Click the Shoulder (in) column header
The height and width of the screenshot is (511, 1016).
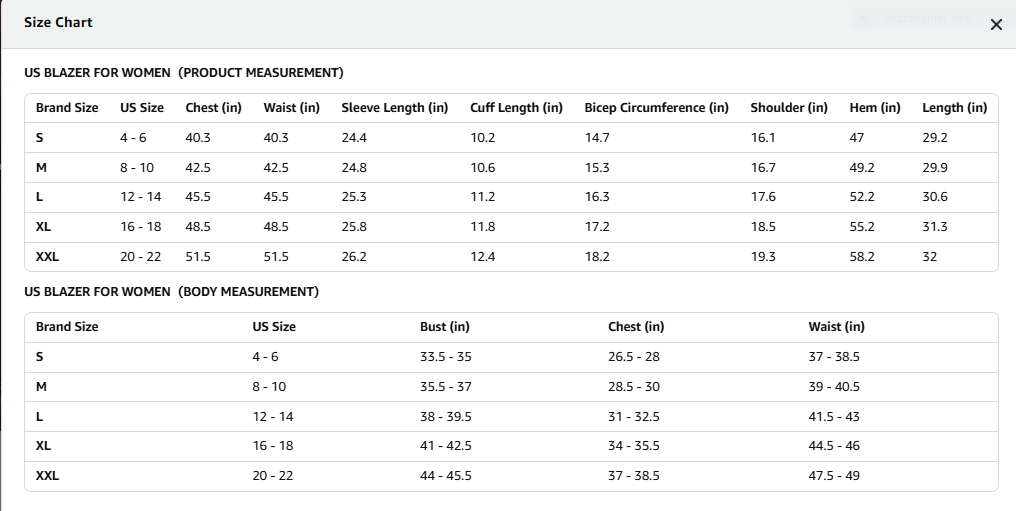click(x=789, y=108)
